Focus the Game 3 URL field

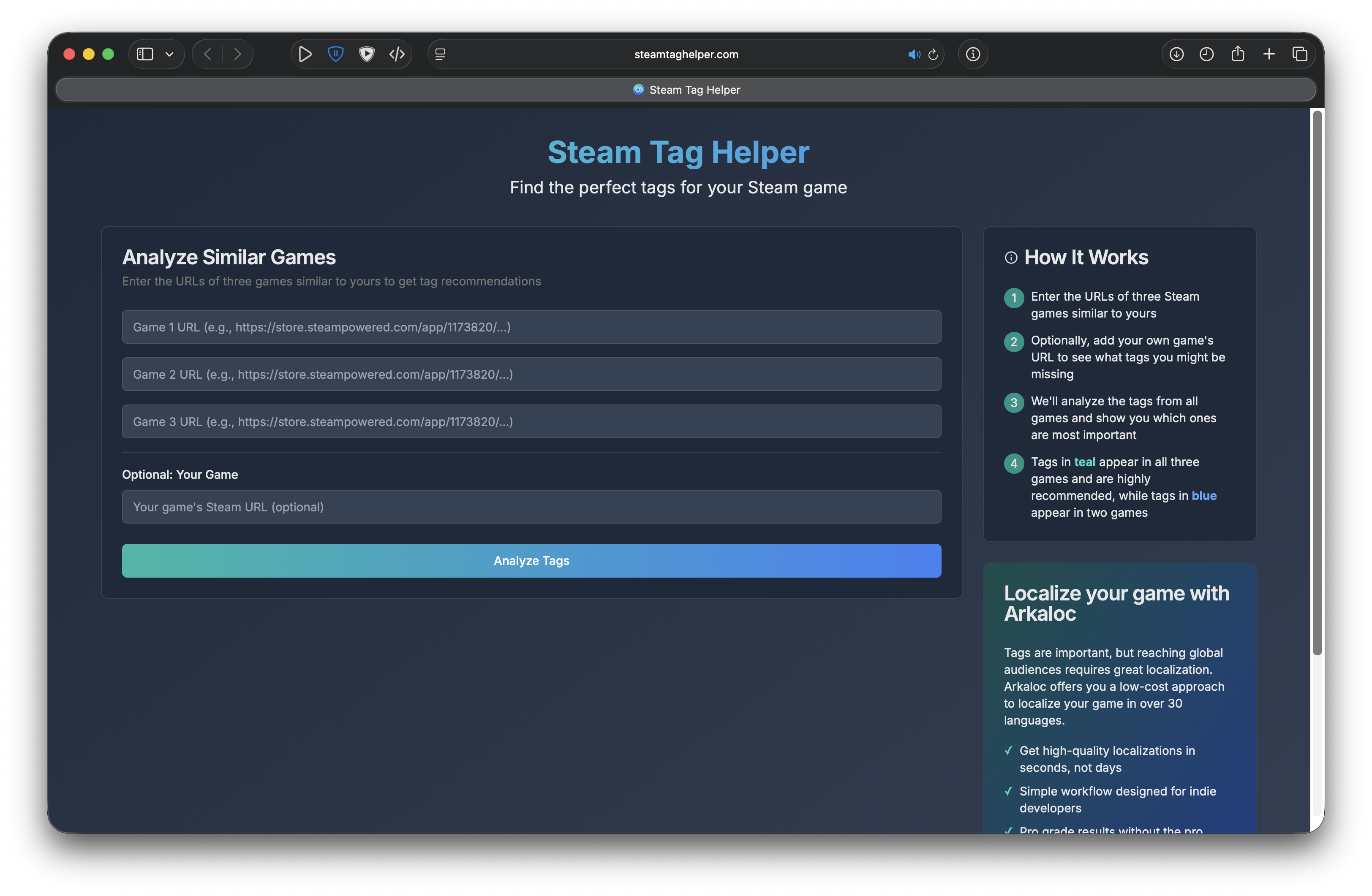coord(531,422)
